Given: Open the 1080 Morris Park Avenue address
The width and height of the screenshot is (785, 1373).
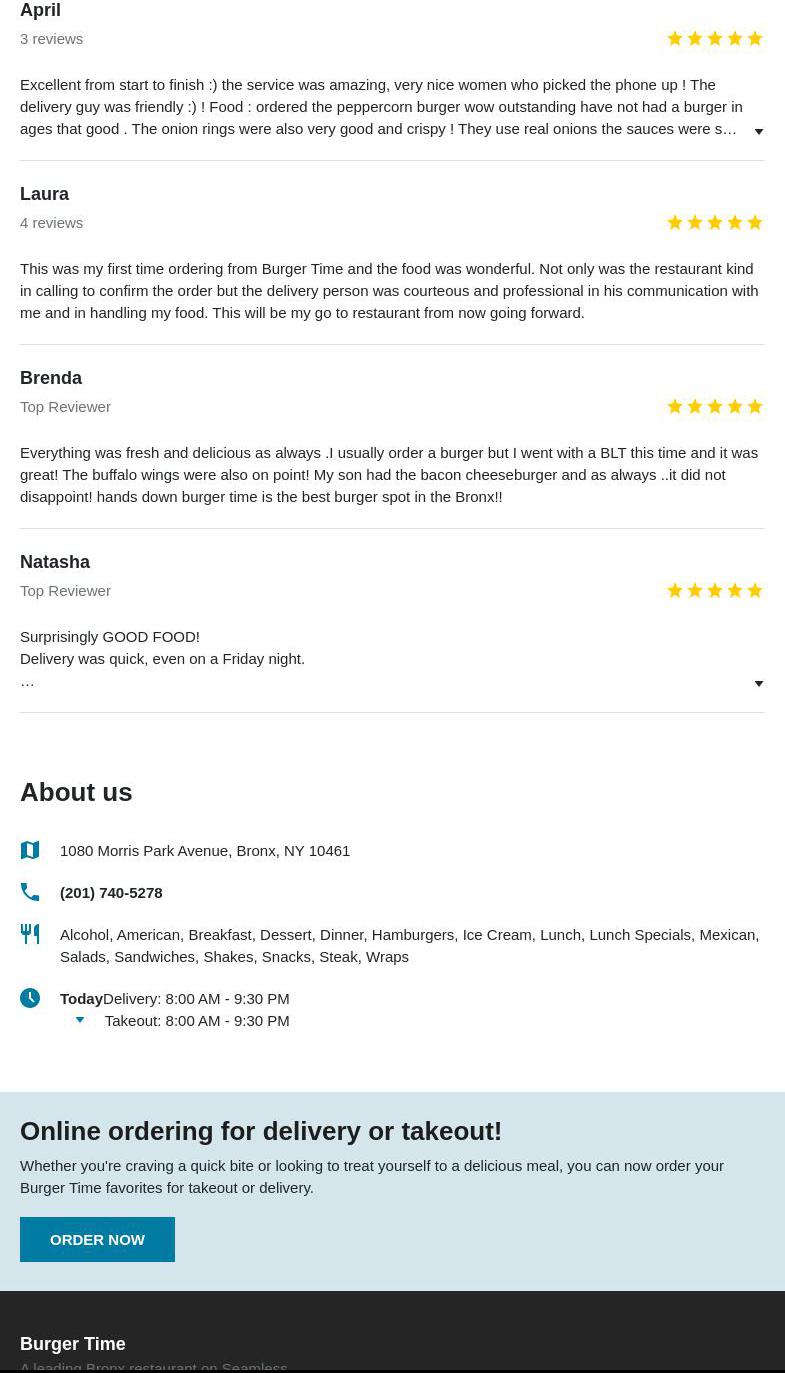Looking at the screenshot, I should tap(205, 850).
